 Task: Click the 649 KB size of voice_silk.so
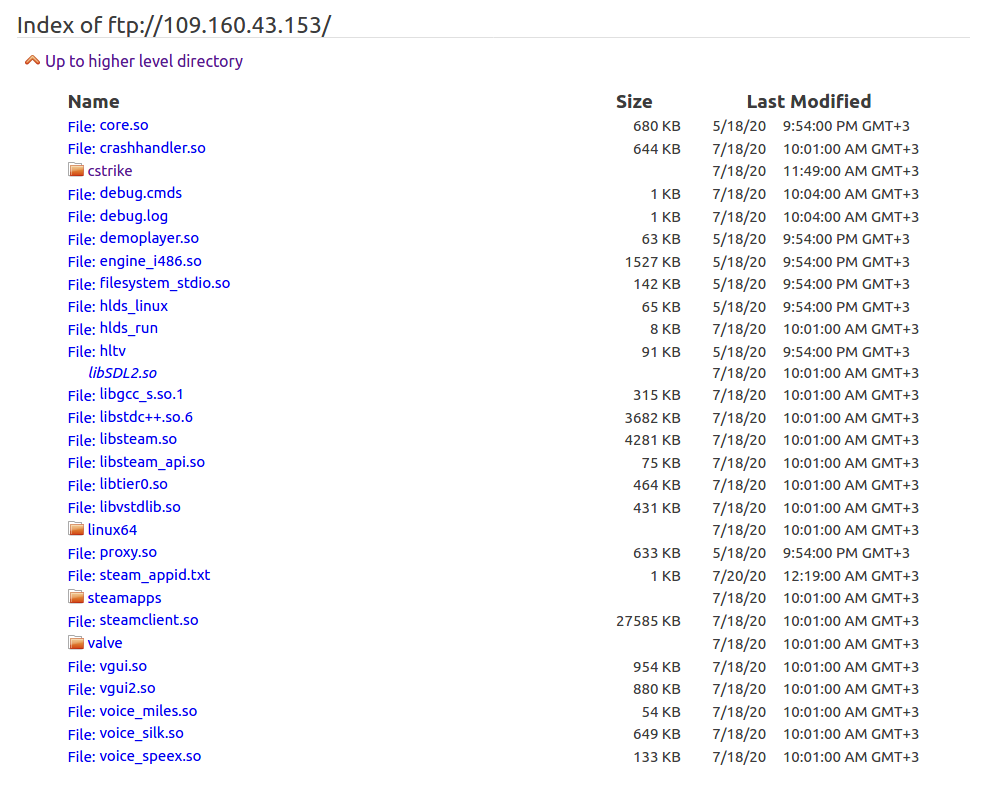point(656,735)
